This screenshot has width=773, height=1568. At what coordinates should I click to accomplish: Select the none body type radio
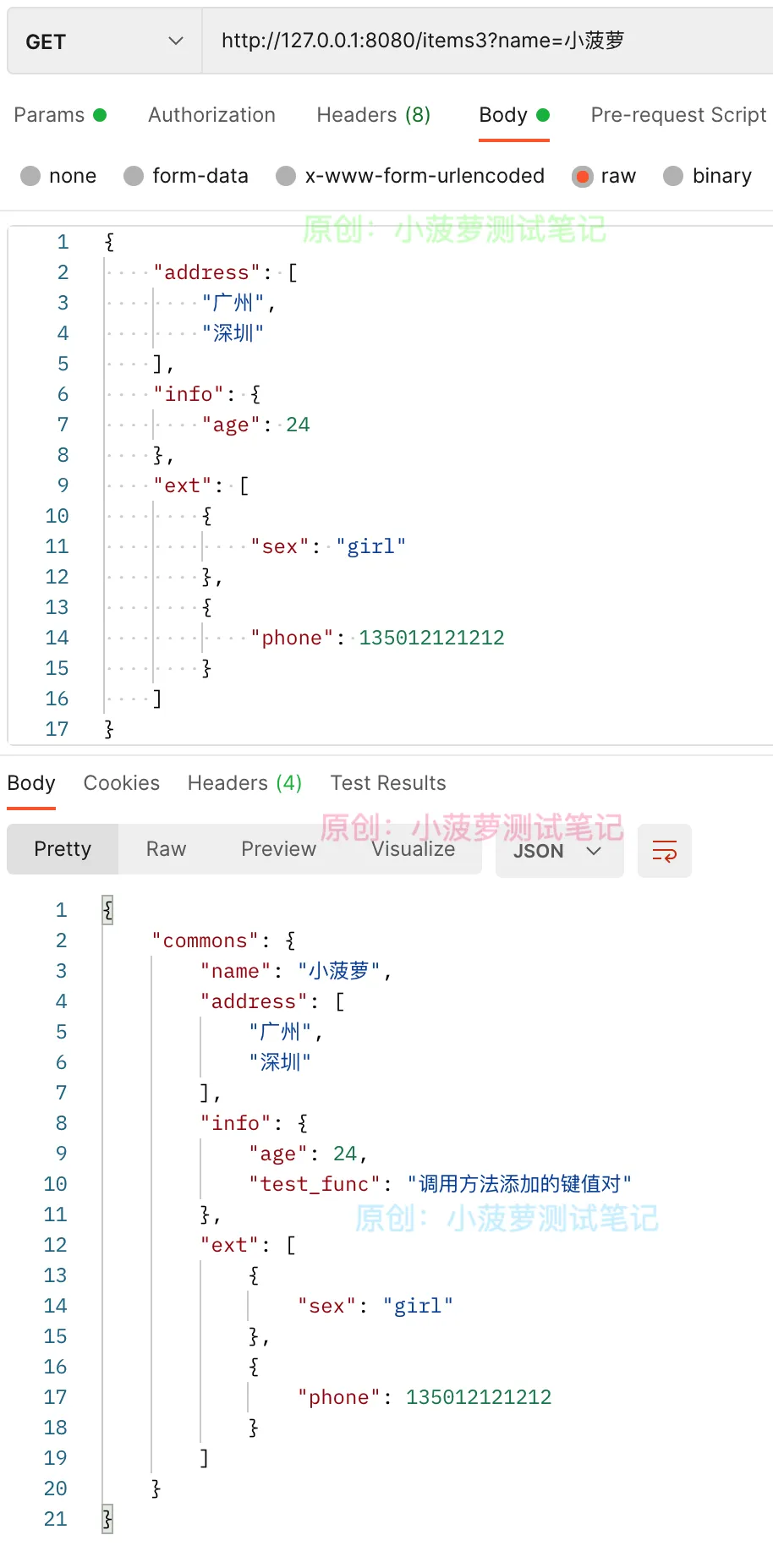(30, 176)
